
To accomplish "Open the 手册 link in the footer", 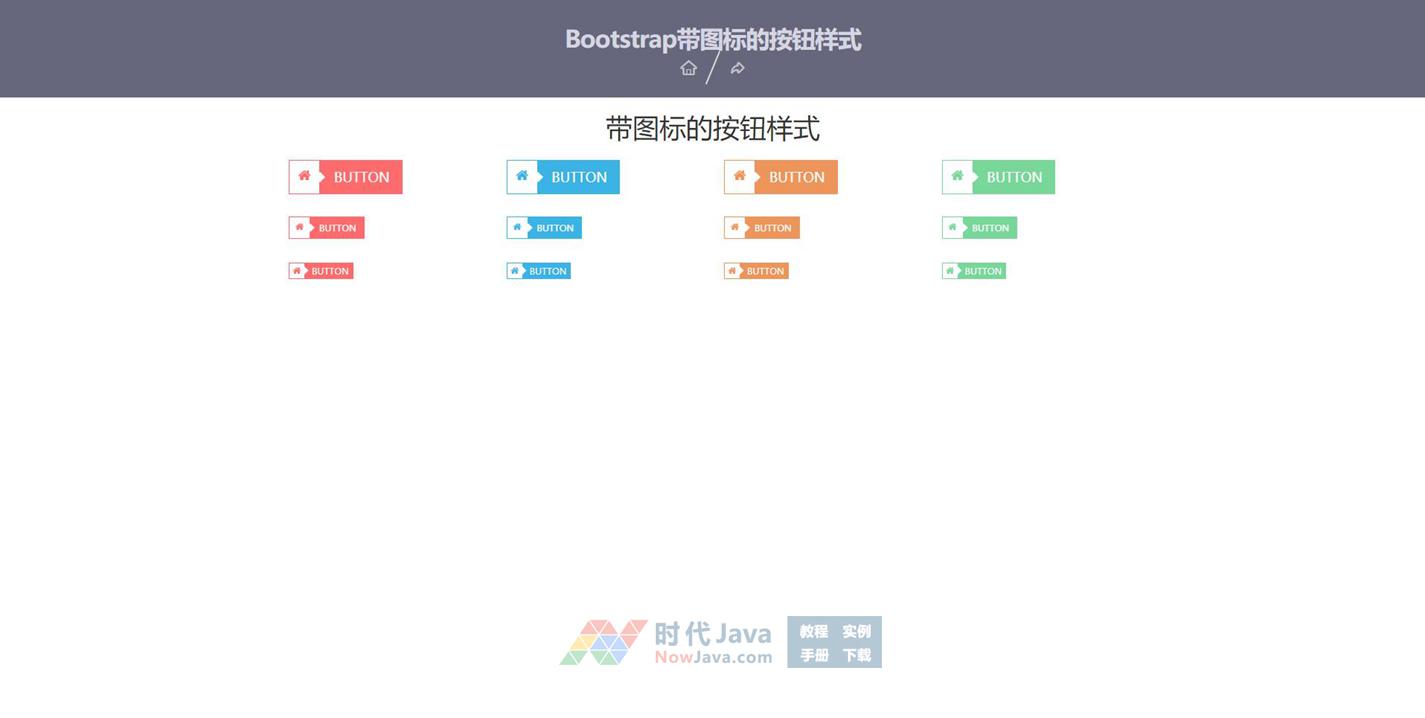I will (814, 655).
